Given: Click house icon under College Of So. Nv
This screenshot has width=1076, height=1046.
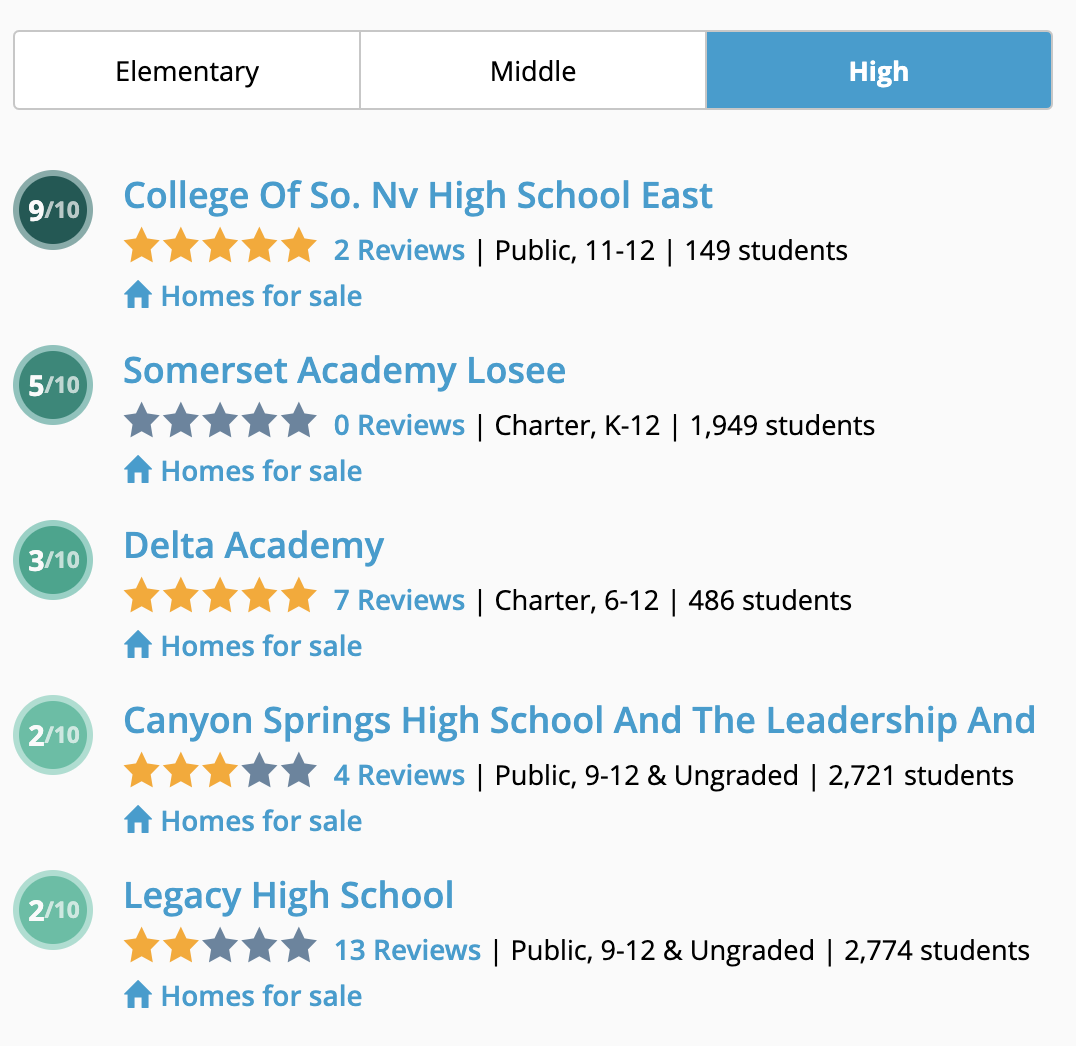Looking at the screenshot, I should click(x=138, y=294).
